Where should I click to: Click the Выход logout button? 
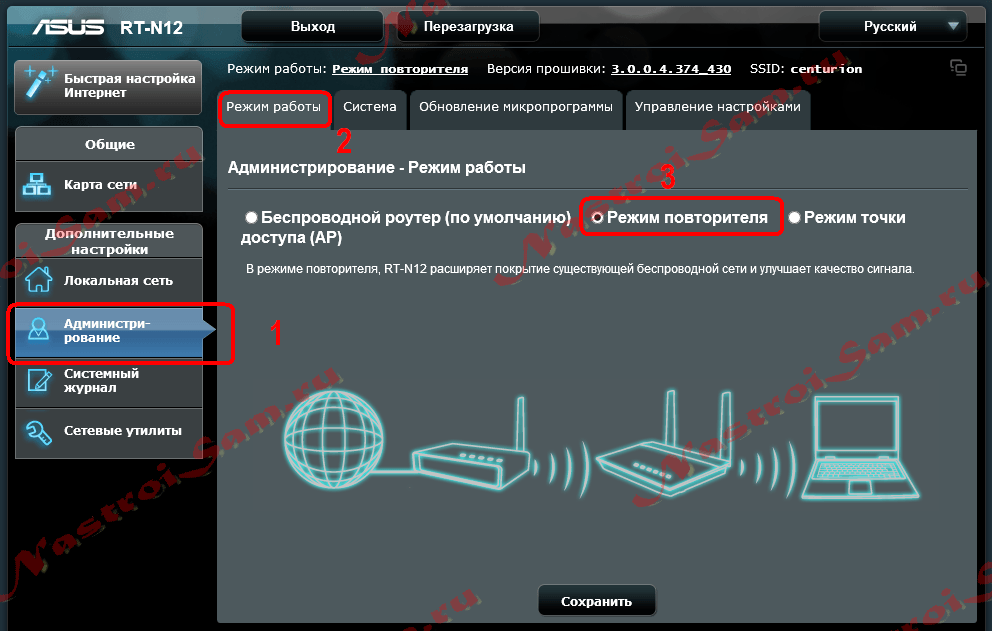tap(312, 27)
